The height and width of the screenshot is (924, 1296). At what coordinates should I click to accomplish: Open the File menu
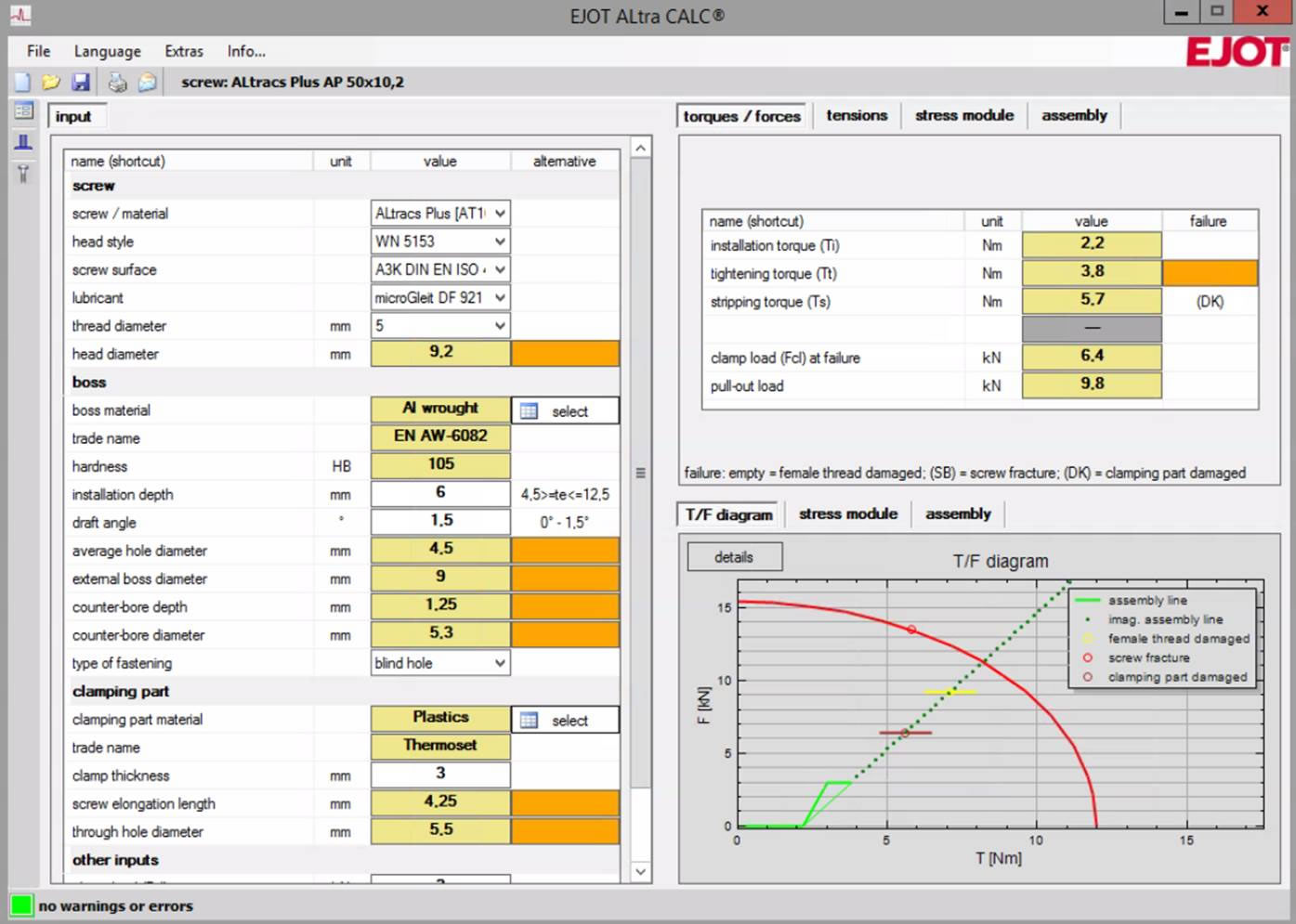(x=39, y=51)
